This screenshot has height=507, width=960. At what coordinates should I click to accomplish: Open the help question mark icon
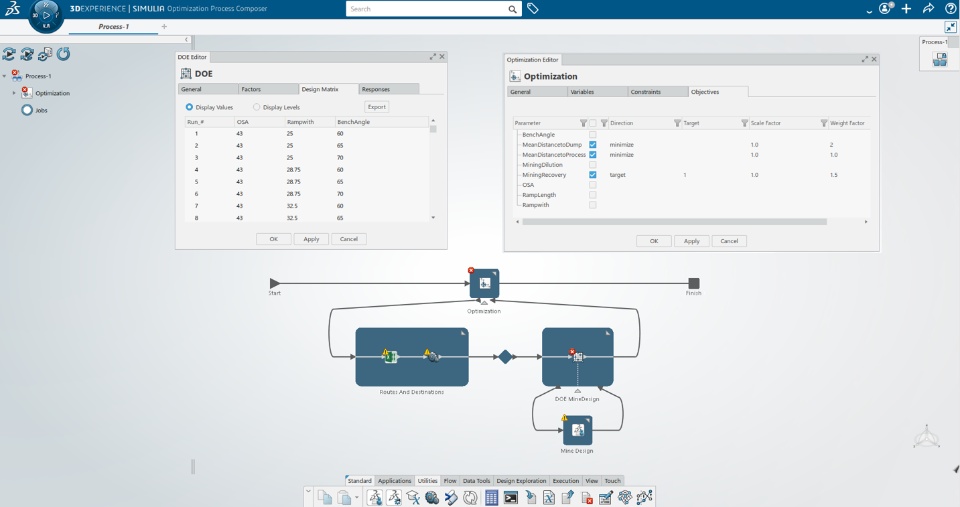point(951,9)
